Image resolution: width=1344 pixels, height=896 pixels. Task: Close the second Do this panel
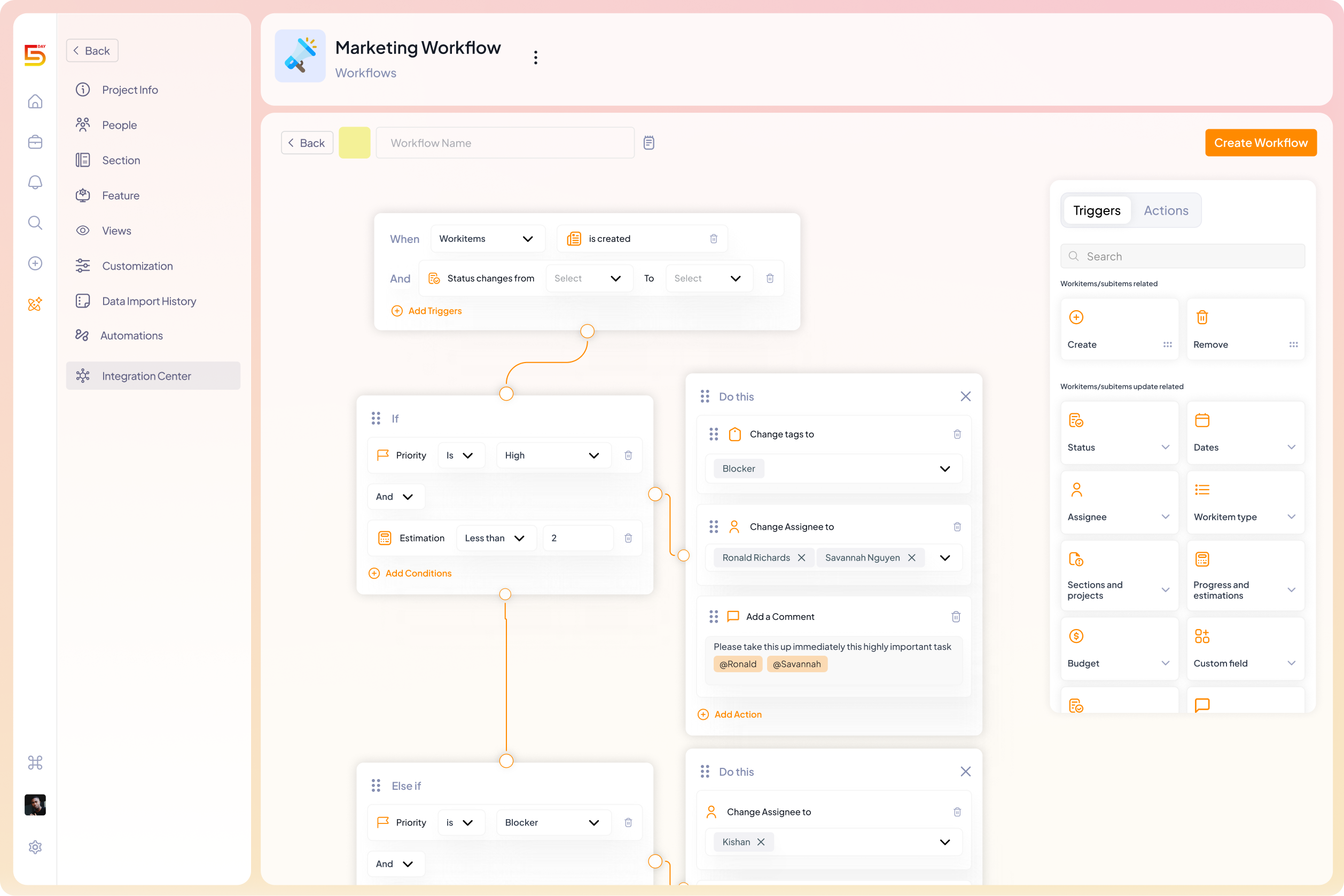click(x=965, y=772)
